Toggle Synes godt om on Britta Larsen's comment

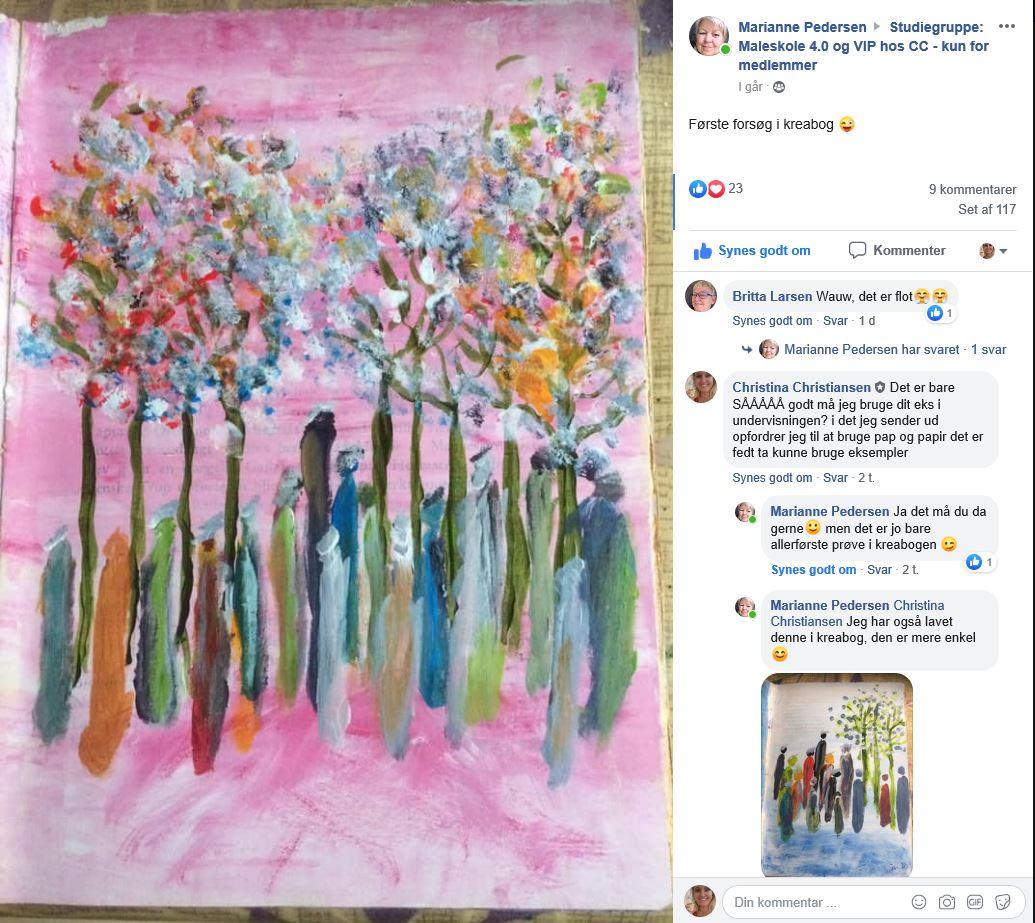tap(772, 321)
